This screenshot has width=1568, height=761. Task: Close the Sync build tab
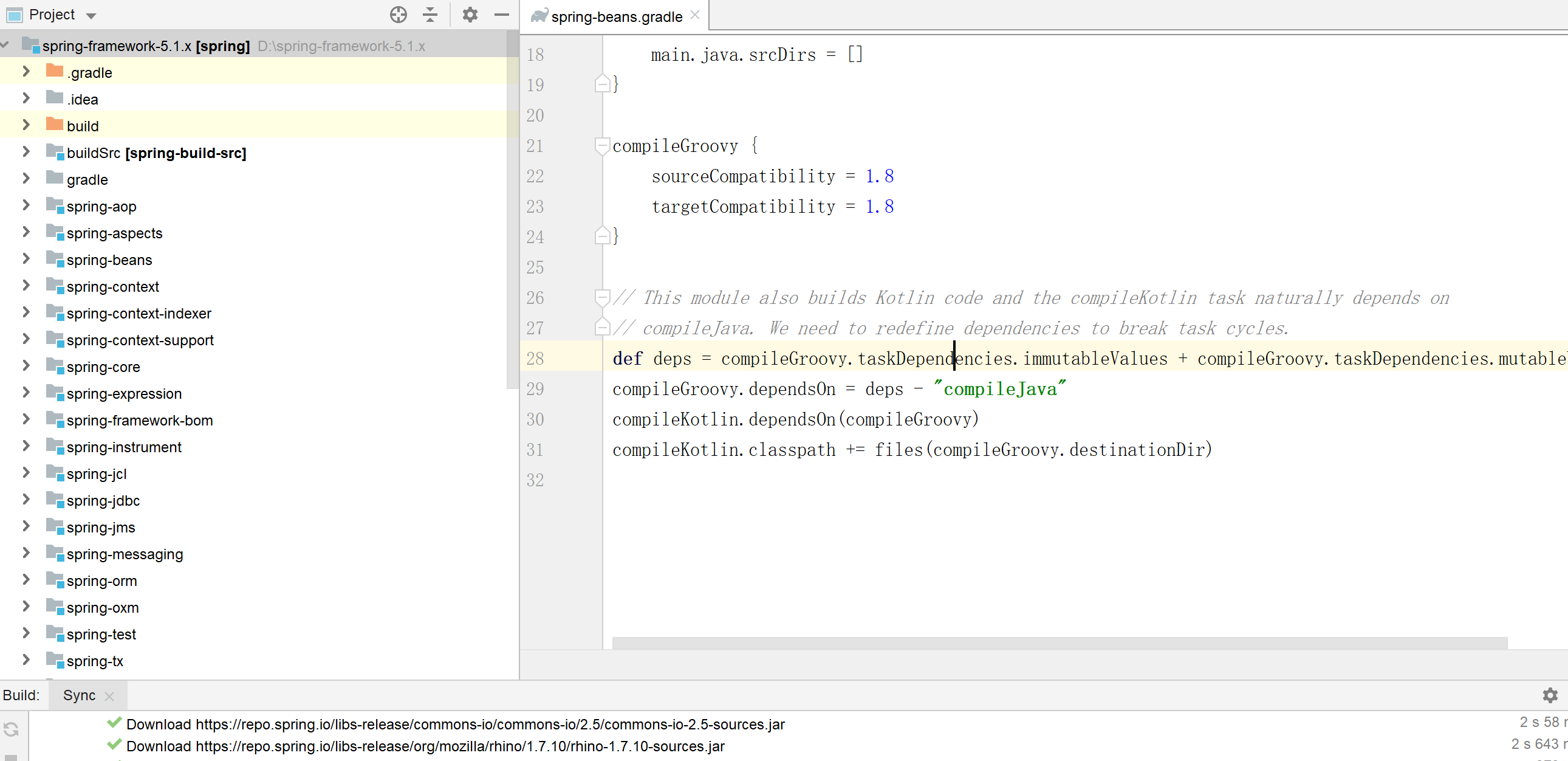(x=109, y=696)
